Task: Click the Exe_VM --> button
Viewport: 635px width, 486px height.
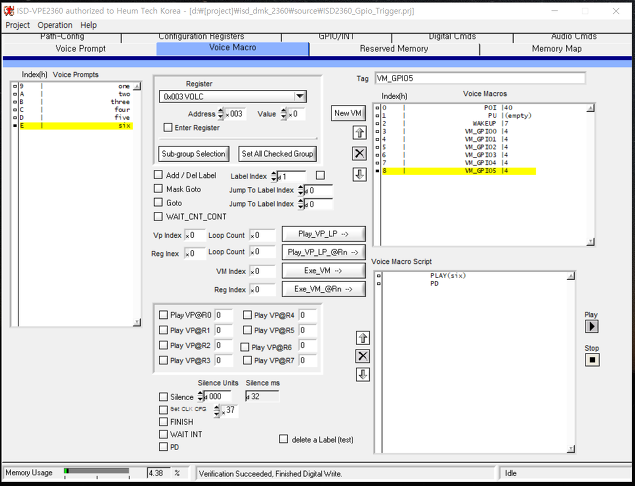Action: click(324, 271)
